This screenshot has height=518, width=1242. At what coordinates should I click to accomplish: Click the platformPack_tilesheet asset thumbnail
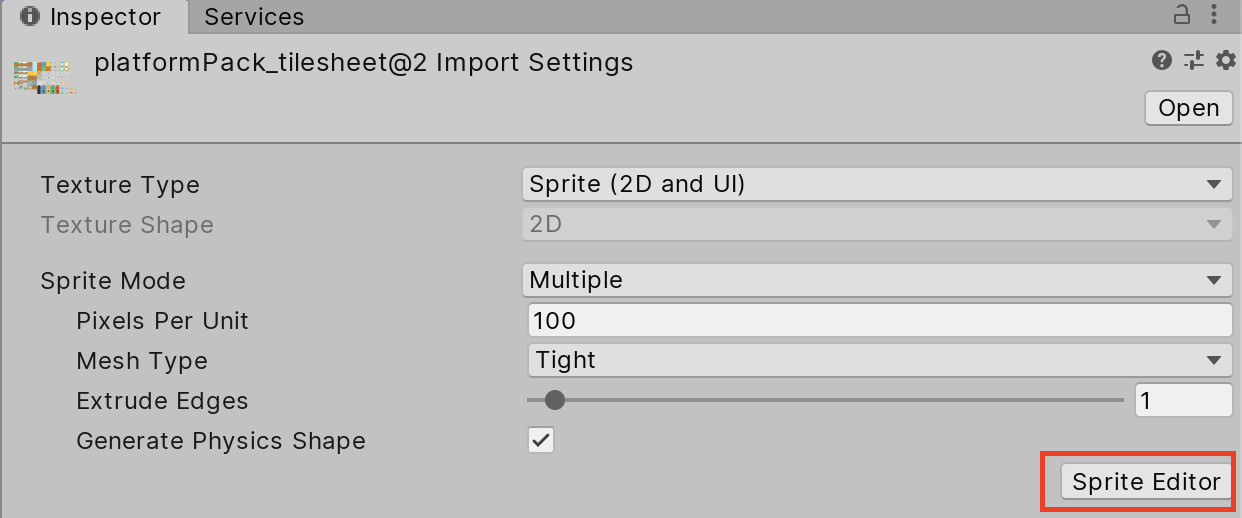[45, 76]
